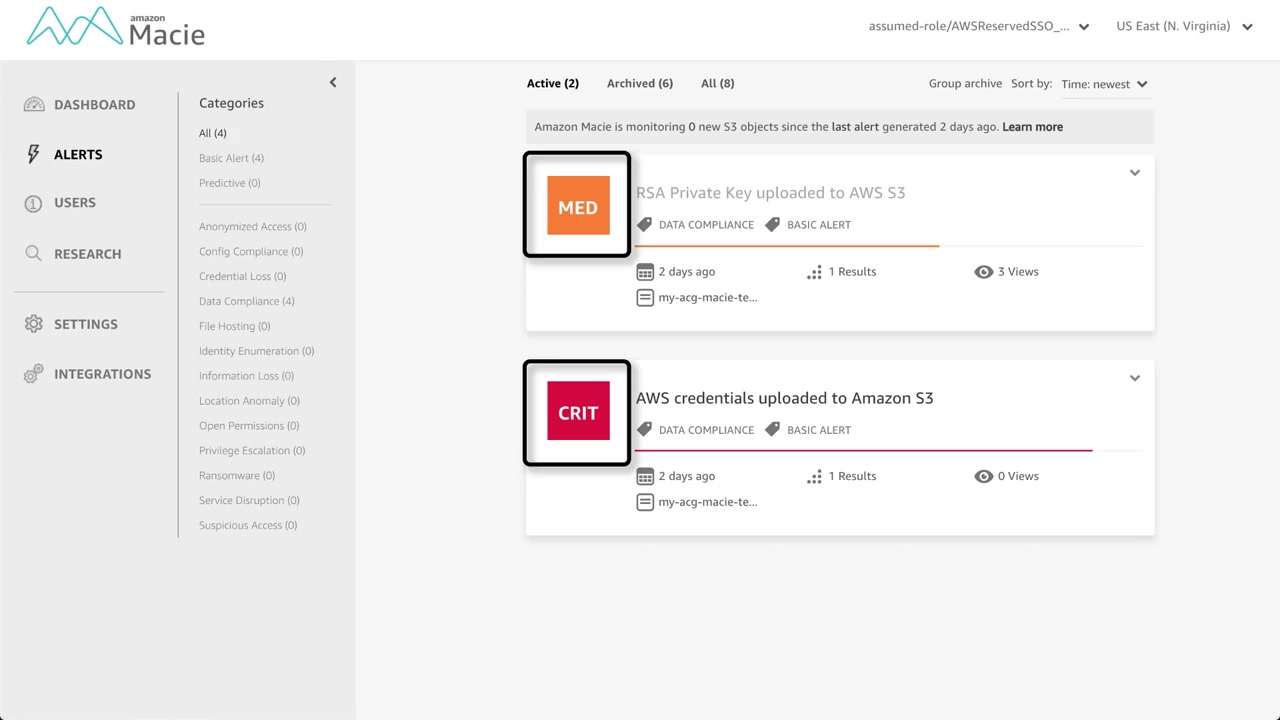Click the results icon on RSA Private Key alert

click(x=815, y=272)
